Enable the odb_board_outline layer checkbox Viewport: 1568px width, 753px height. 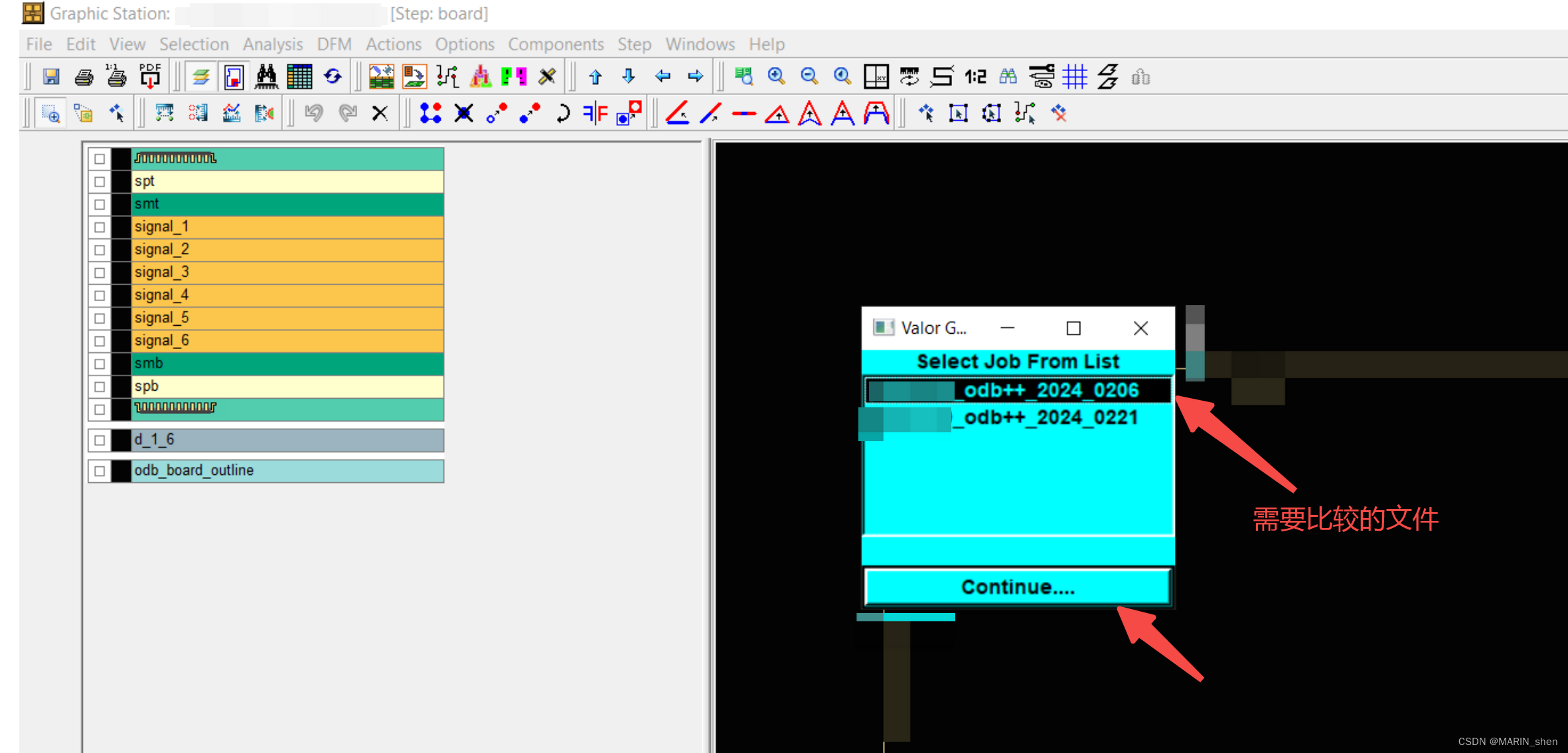(99, 471)
